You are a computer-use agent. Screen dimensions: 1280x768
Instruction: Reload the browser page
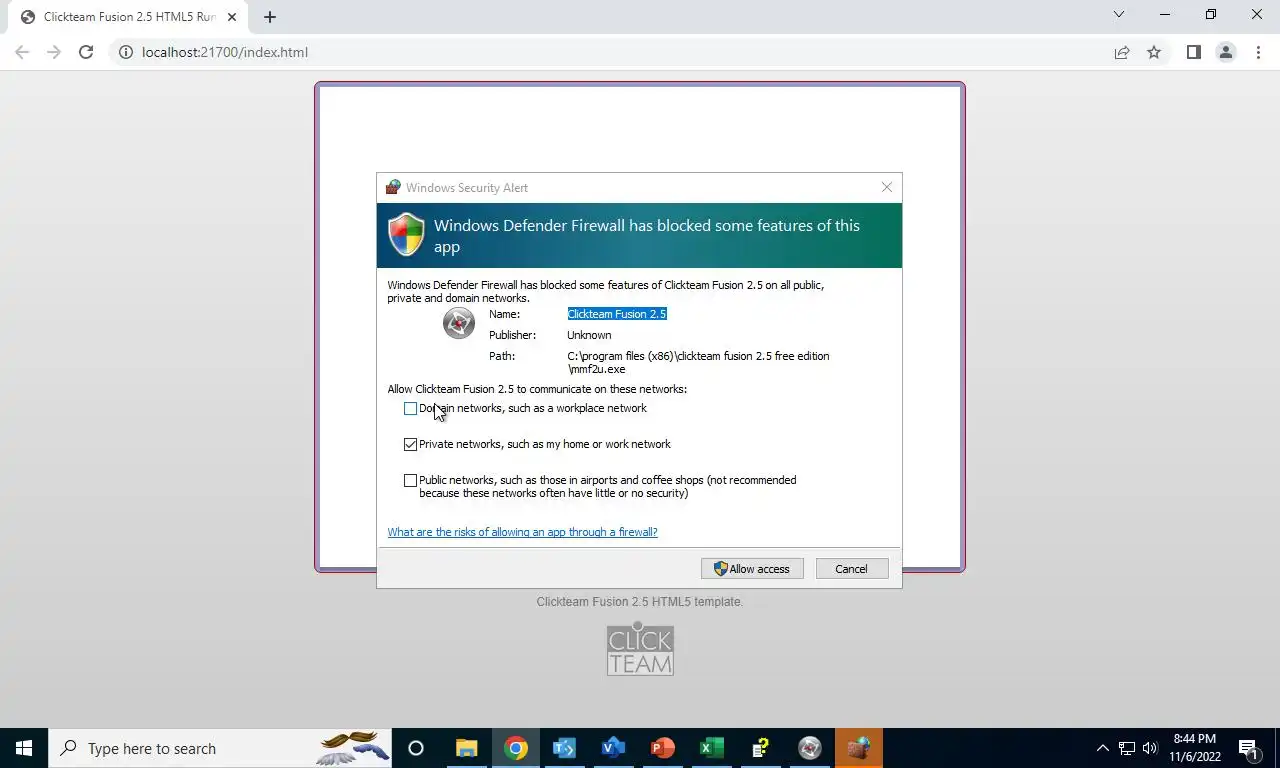86,52
